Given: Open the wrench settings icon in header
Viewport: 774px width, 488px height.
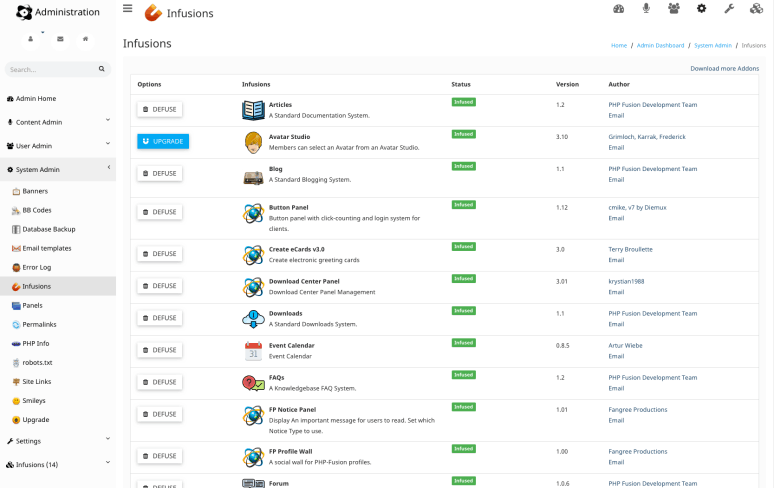Looking at the screenshot, I should point(729,9).
